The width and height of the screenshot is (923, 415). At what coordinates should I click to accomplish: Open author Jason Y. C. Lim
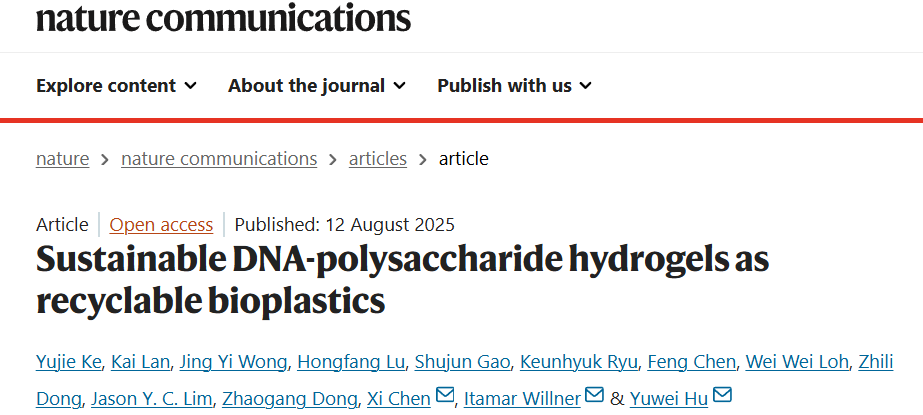point(152,399)
